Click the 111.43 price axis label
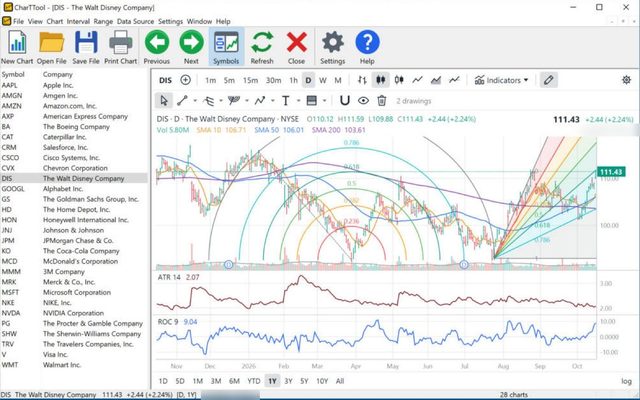The height and width of the screenshot is (400, 640). 611,172
